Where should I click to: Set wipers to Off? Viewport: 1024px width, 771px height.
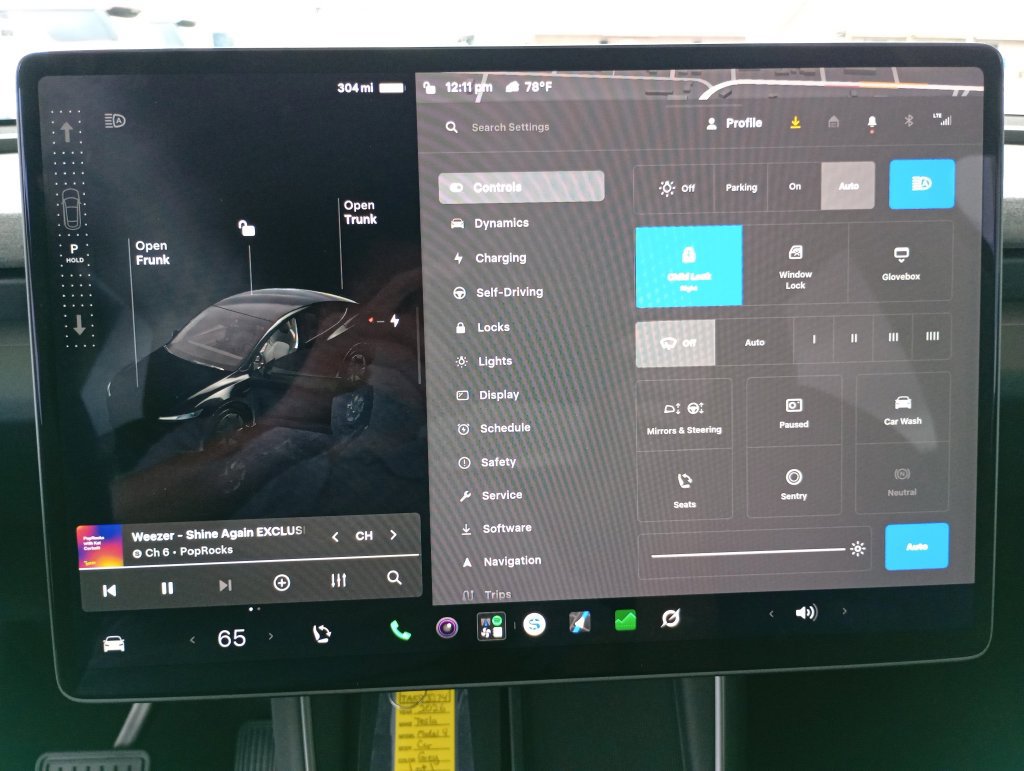(x=676, y=343)
